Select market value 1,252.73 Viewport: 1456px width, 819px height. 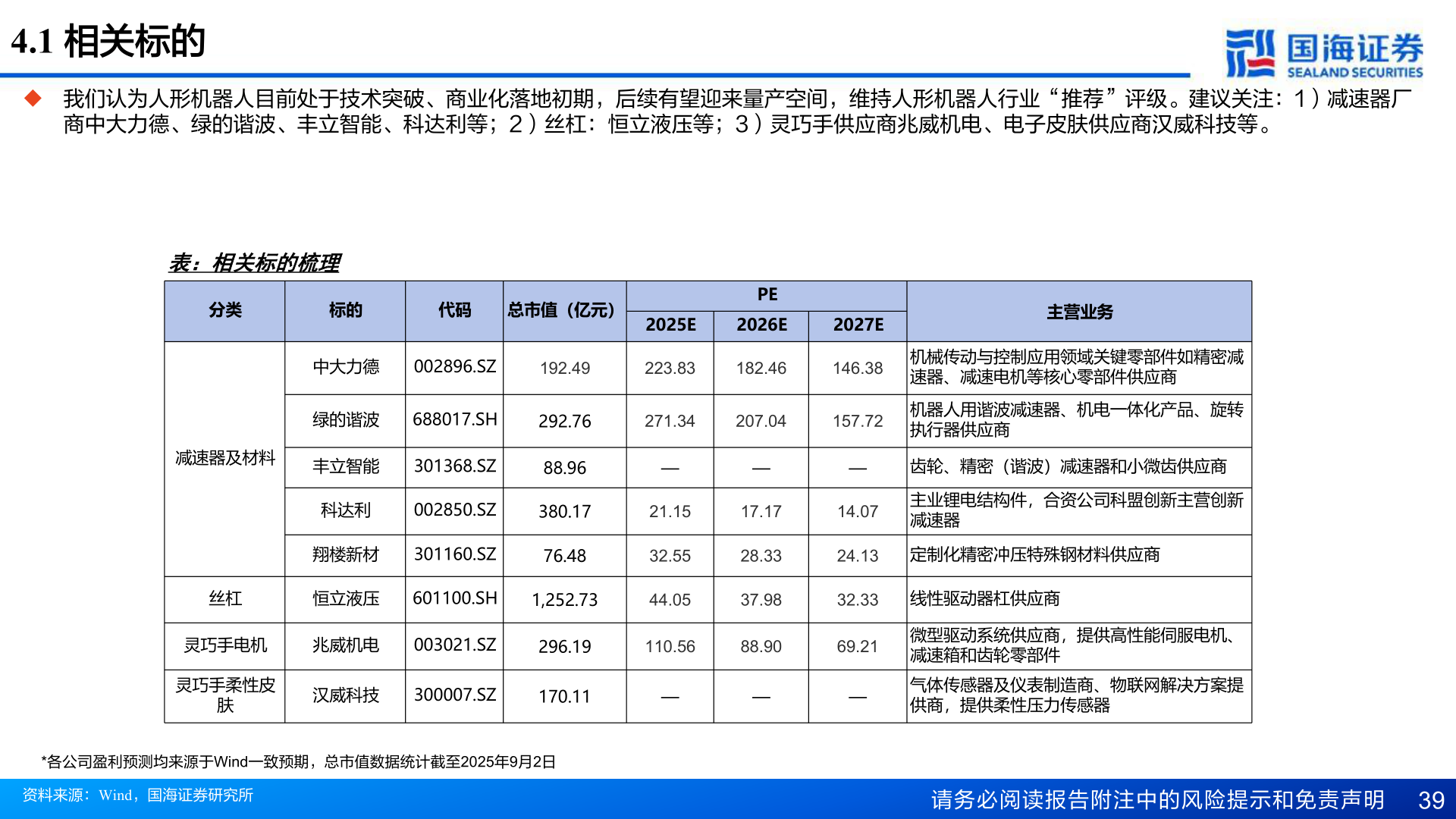click(x=564, y=601)
